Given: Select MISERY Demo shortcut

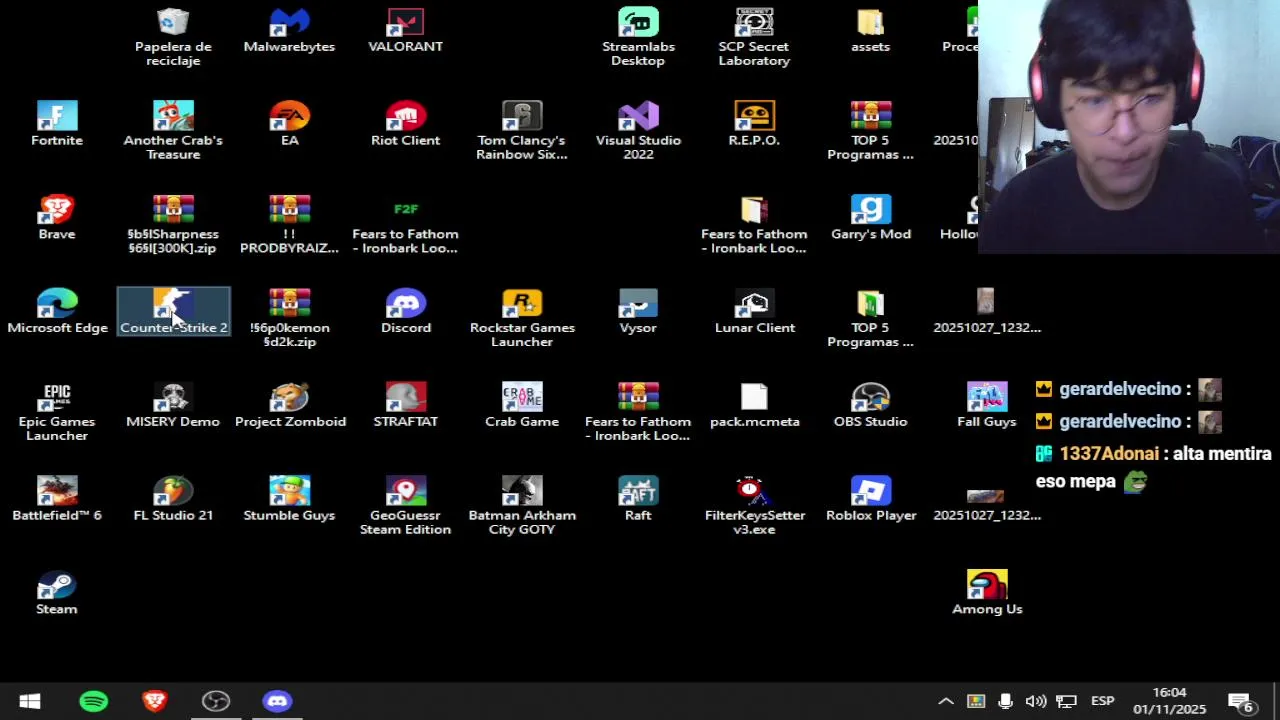Looking at the screenshot, I should tap(173, 406).
